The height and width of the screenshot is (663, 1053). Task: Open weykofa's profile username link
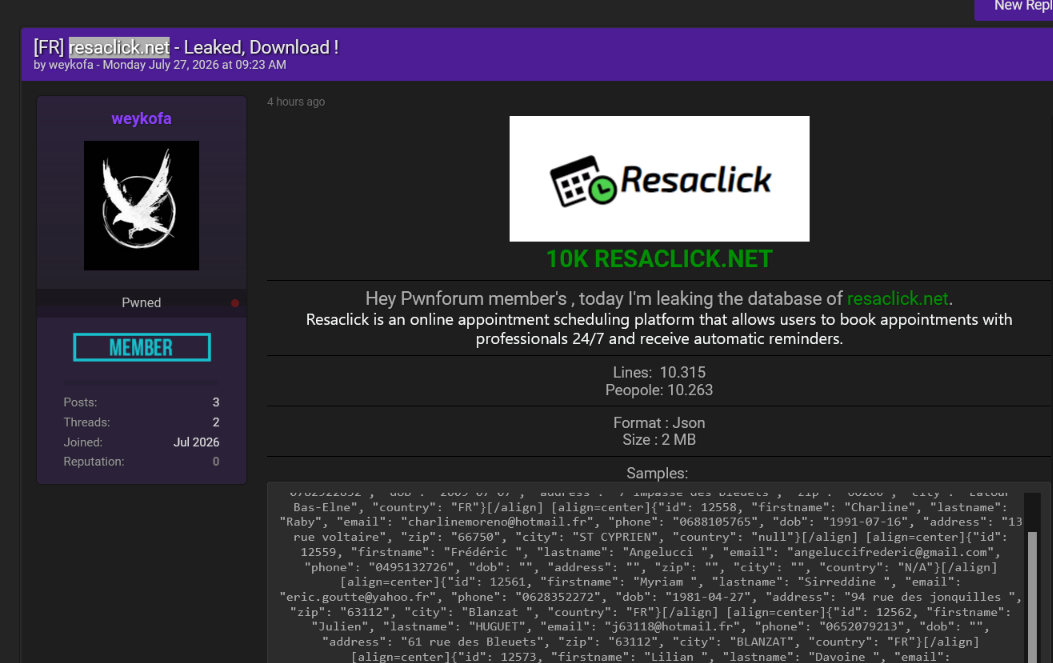coord(141,119)
